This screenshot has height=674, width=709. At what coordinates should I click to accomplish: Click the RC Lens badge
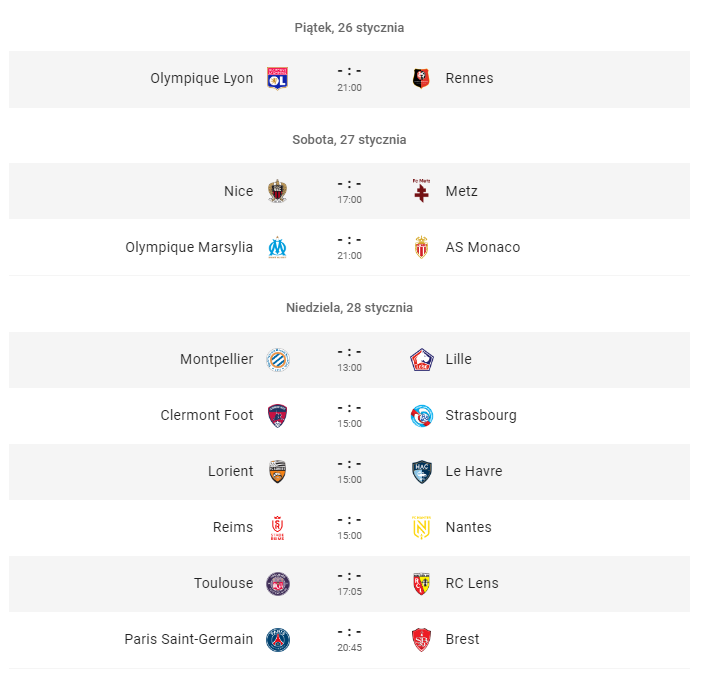[x=421, y=584]
